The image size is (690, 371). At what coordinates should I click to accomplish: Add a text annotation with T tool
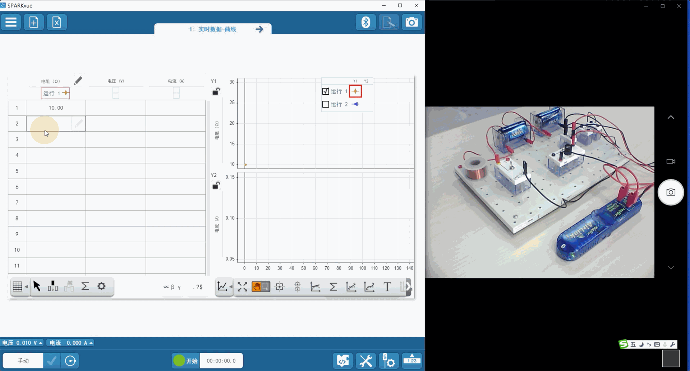pos(387,287)
